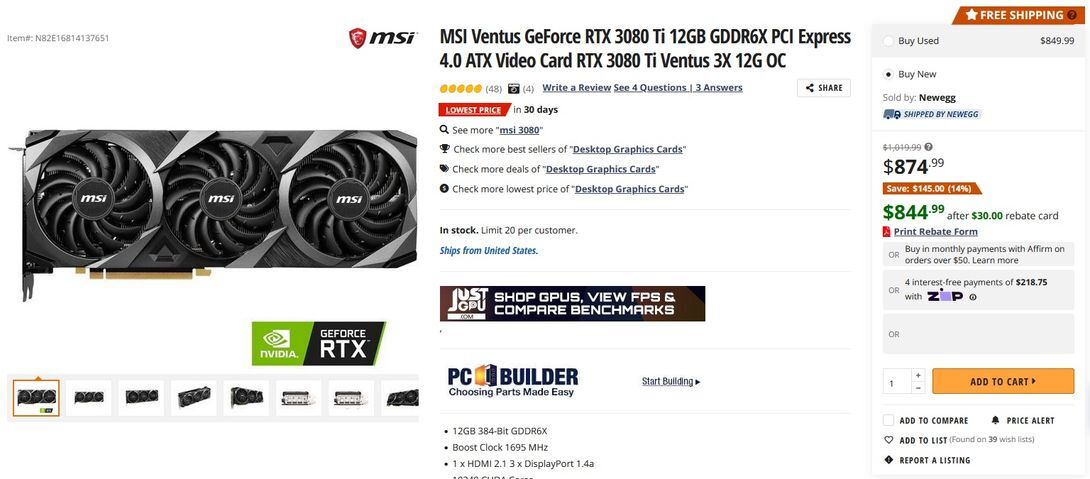Click the Price Alert bell icon
Image resolution: width=1090 pixels, height=479 pixels.
pyautogui.click(x=995, y=420)
